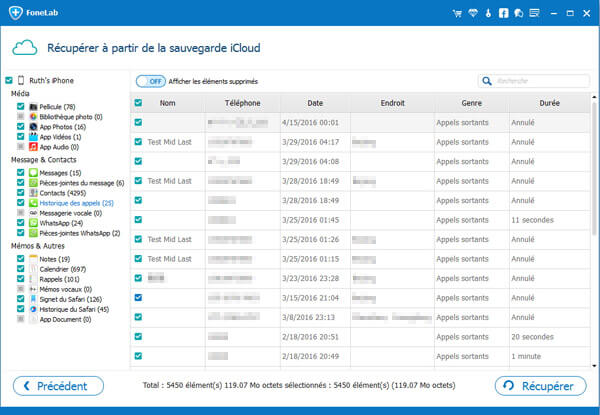Click the Contacts icon
Image resolution: width=600 pixels, height=415 pixels.
(33, 193)
